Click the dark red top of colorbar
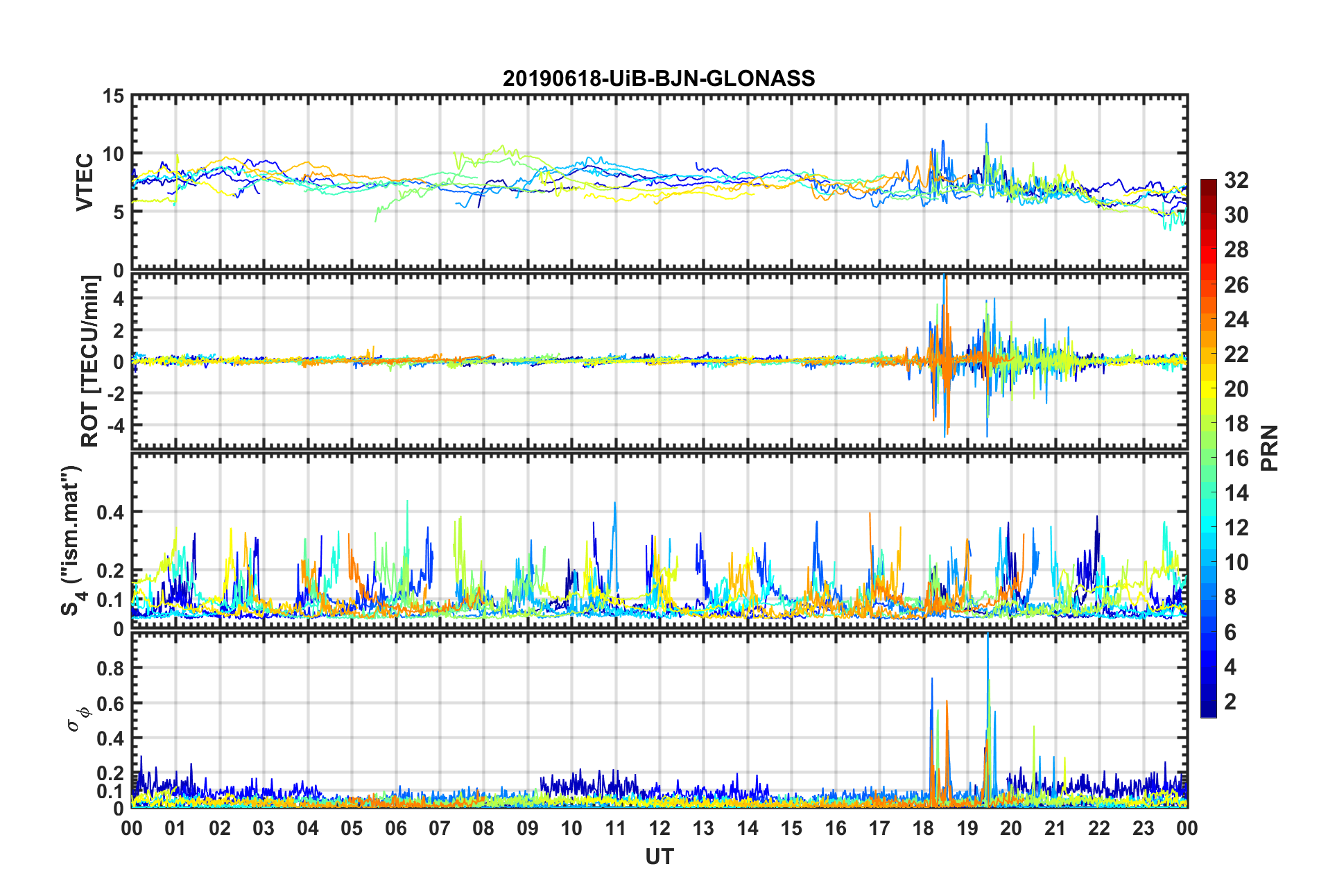Viewport: 1319px width, 896px height. click(1208, 184)
